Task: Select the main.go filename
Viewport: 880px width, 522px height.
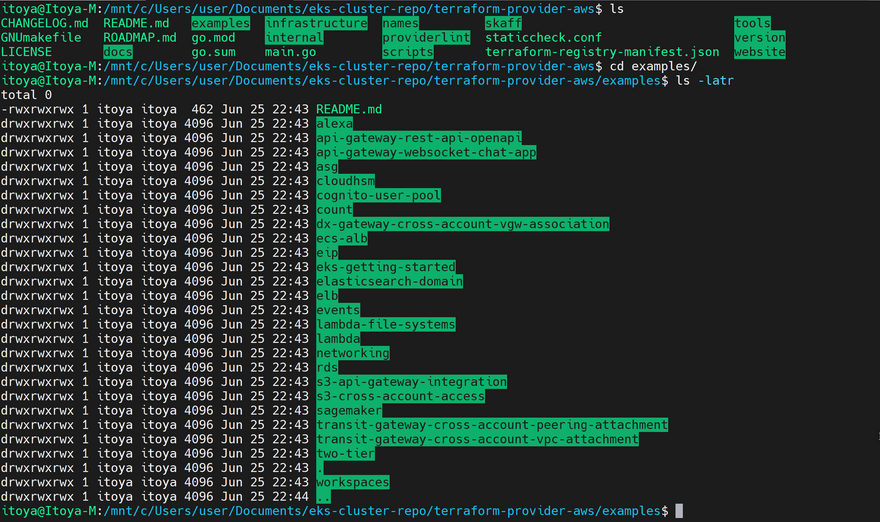Action: click(290, 52)
